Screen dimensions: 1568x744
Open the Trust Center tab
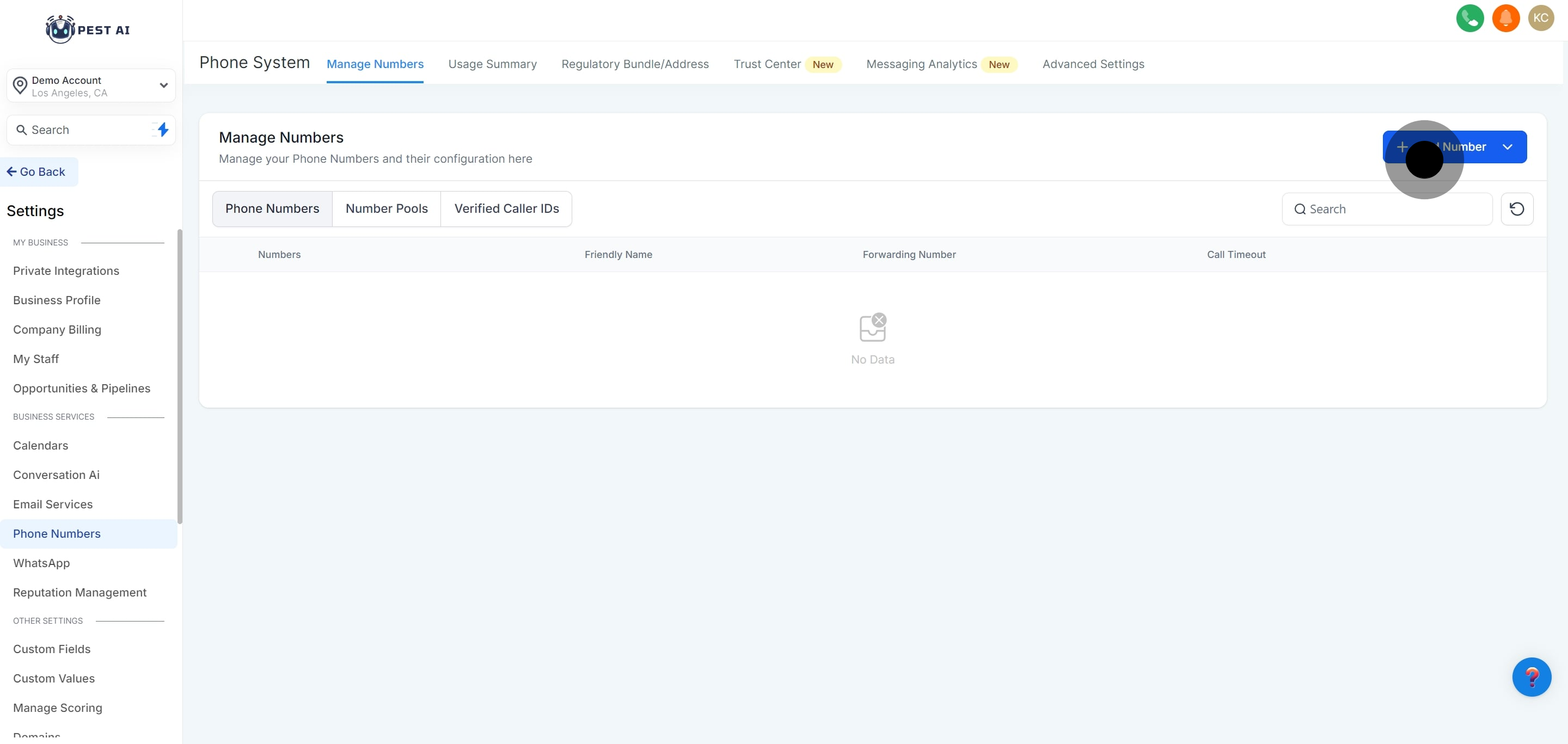coord(767,64)
